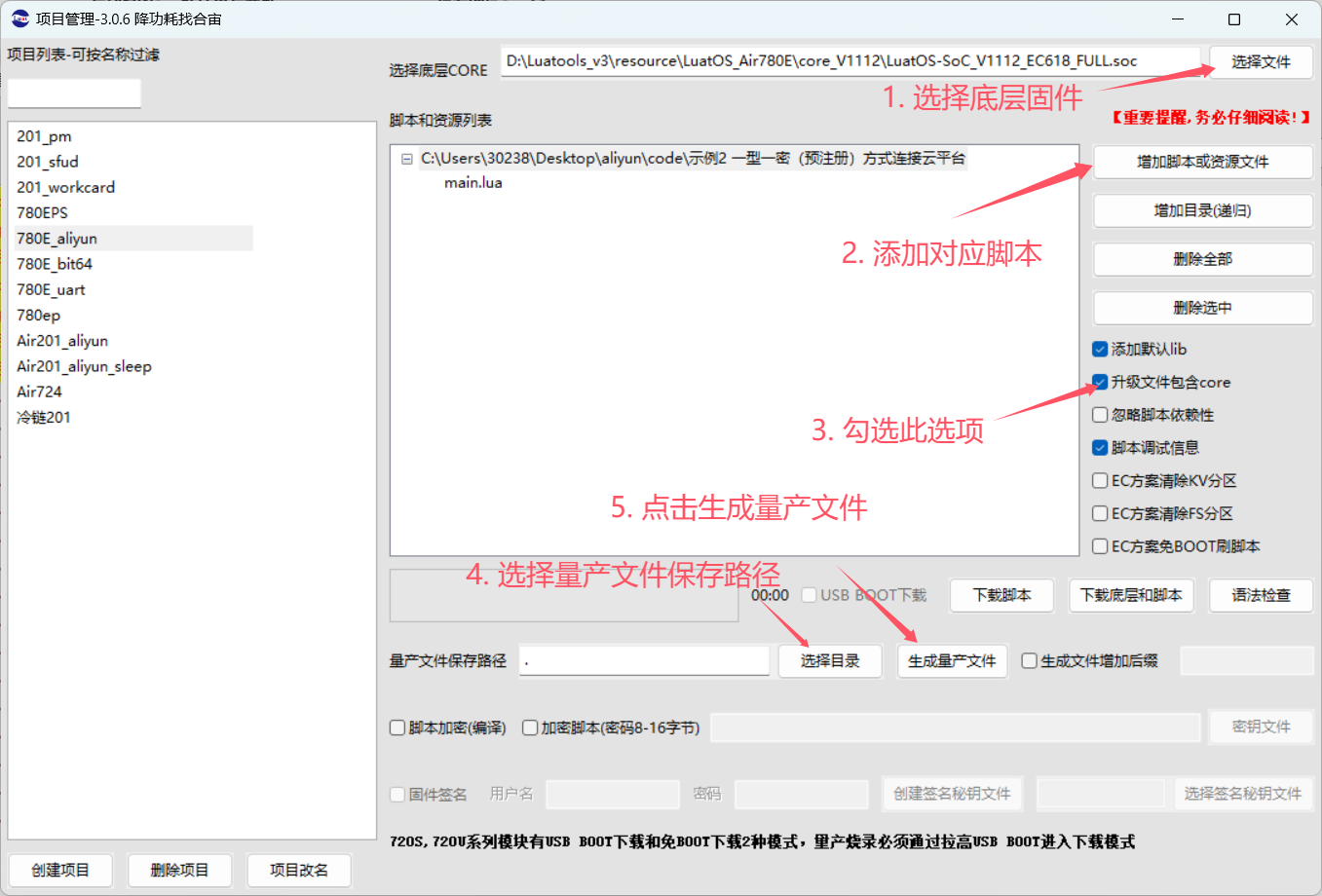The height and width of the screenshot is (896, 1322).
Task: Select project 780EPS in list
Action: click(x=42, y=212)
